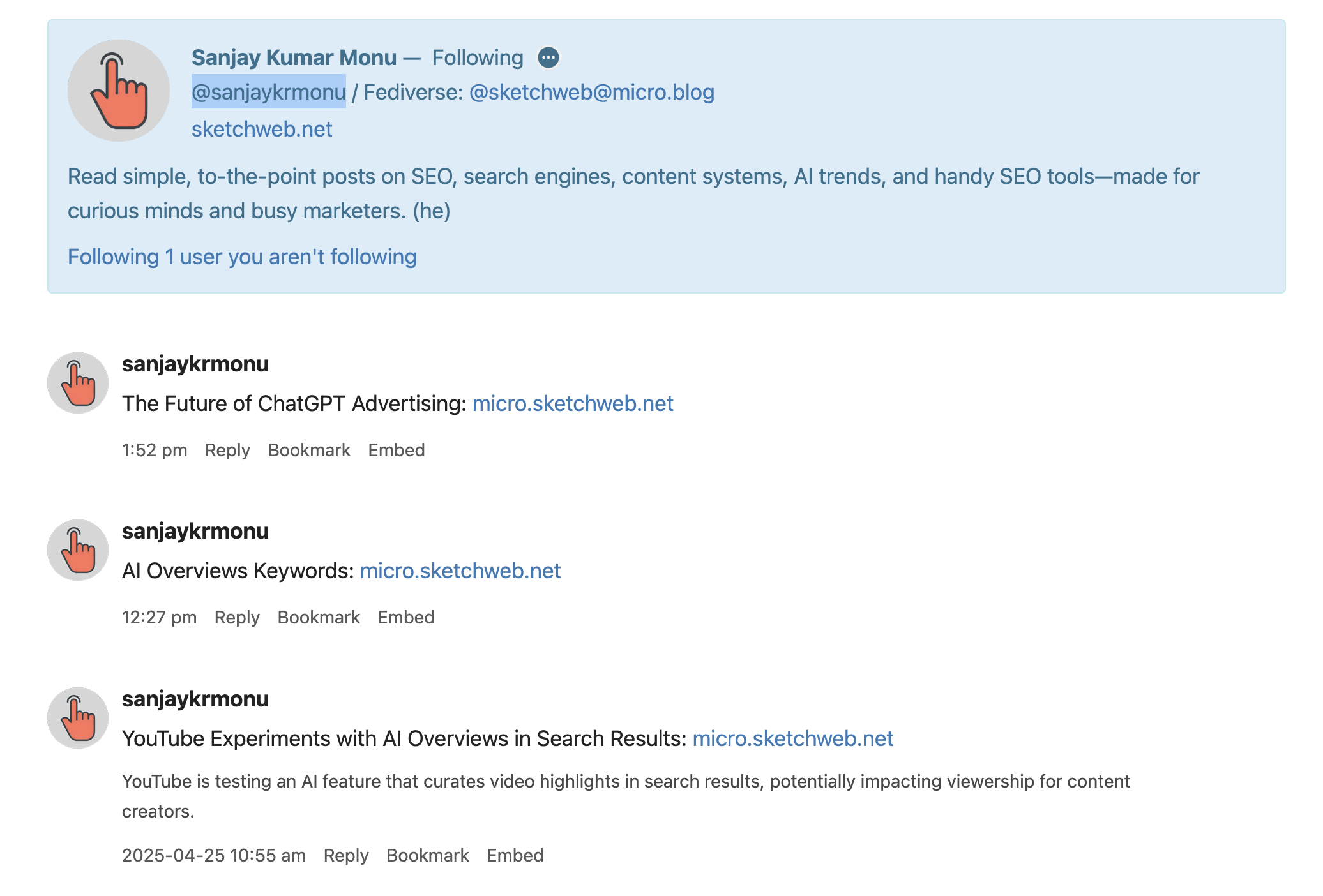Embed the ChatGPT Advertising post
The height and width of the screenshot is (896, 1323).
click(397, 450)
